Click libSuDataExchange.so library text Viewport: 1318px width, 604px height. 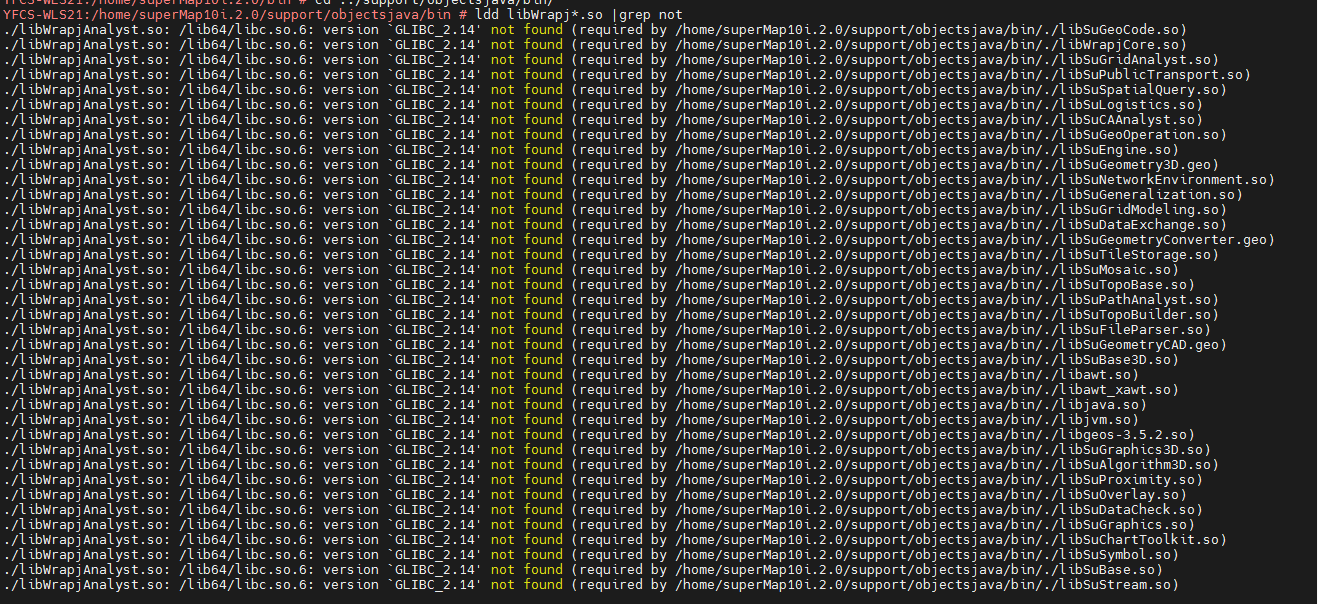pos(1139,225)
